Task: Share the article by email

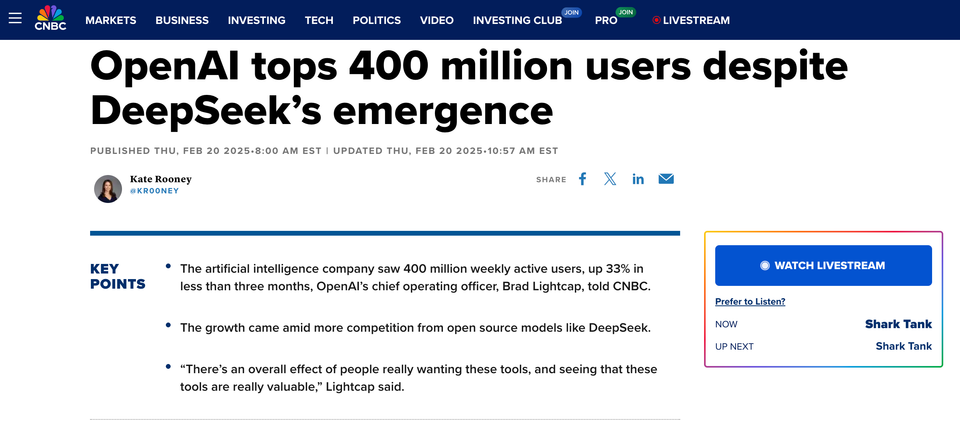Action: point(666,179)
